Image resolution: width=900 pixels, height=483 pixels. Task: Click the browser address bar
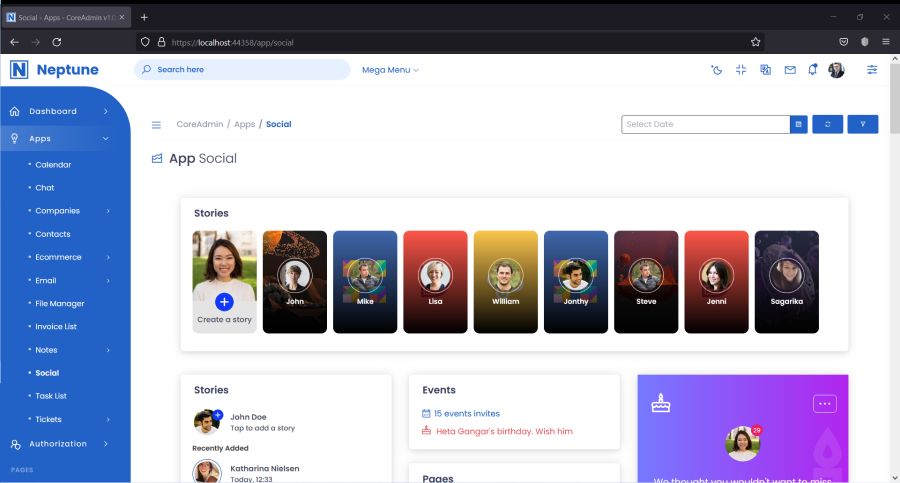(448, 42)
